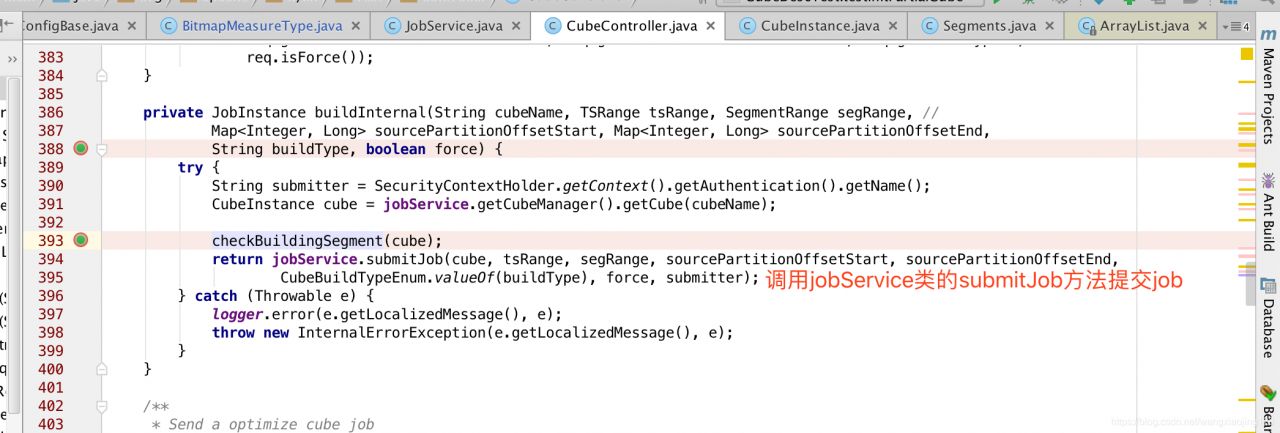The image size is (1280, 433).
Task: Click the 'try' keyword on line 389
Action: (x=190, y=167)
